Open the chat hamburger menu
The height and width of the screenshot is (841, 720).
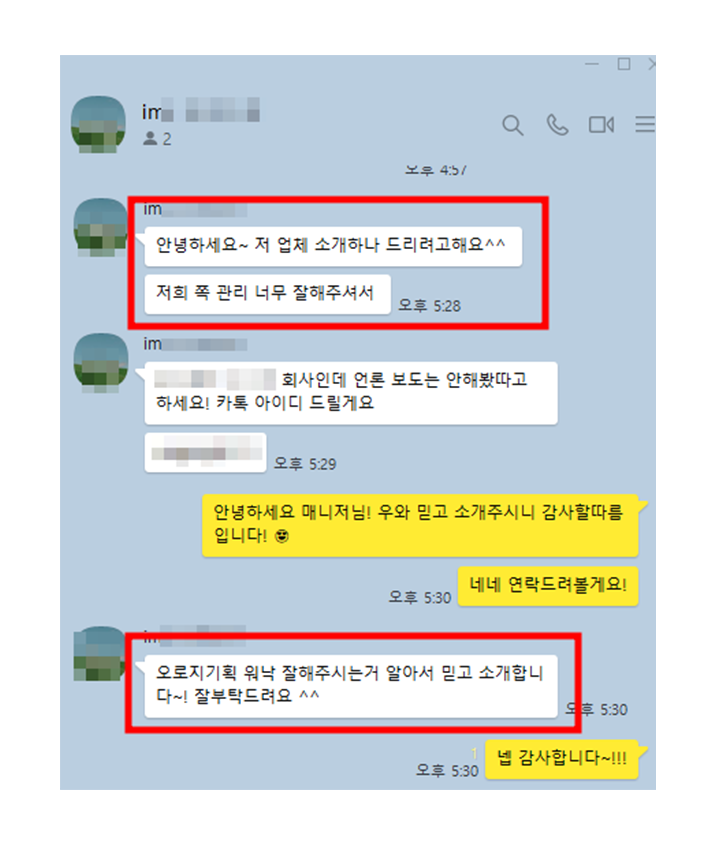click(x=645, y=124)
